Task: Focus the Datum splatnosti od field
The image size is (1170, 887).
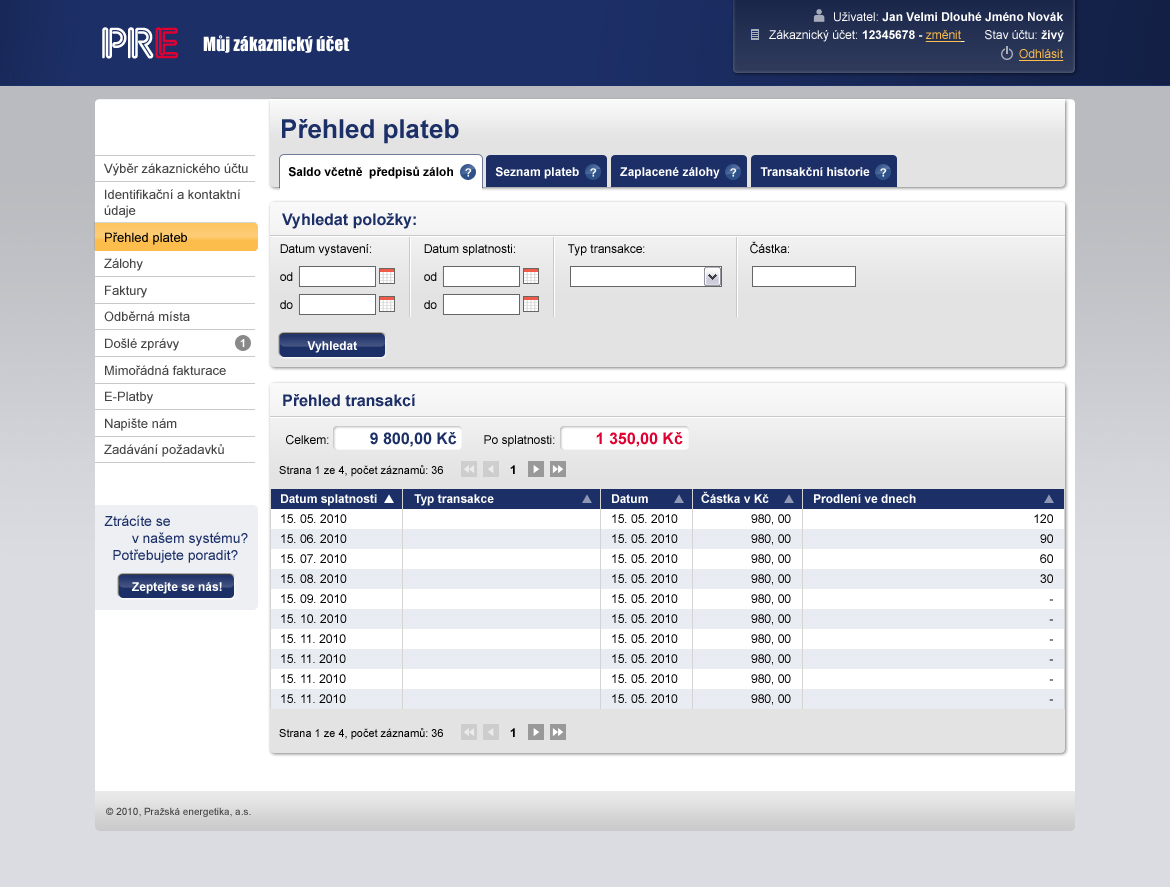Action: [x=481, y=277]
